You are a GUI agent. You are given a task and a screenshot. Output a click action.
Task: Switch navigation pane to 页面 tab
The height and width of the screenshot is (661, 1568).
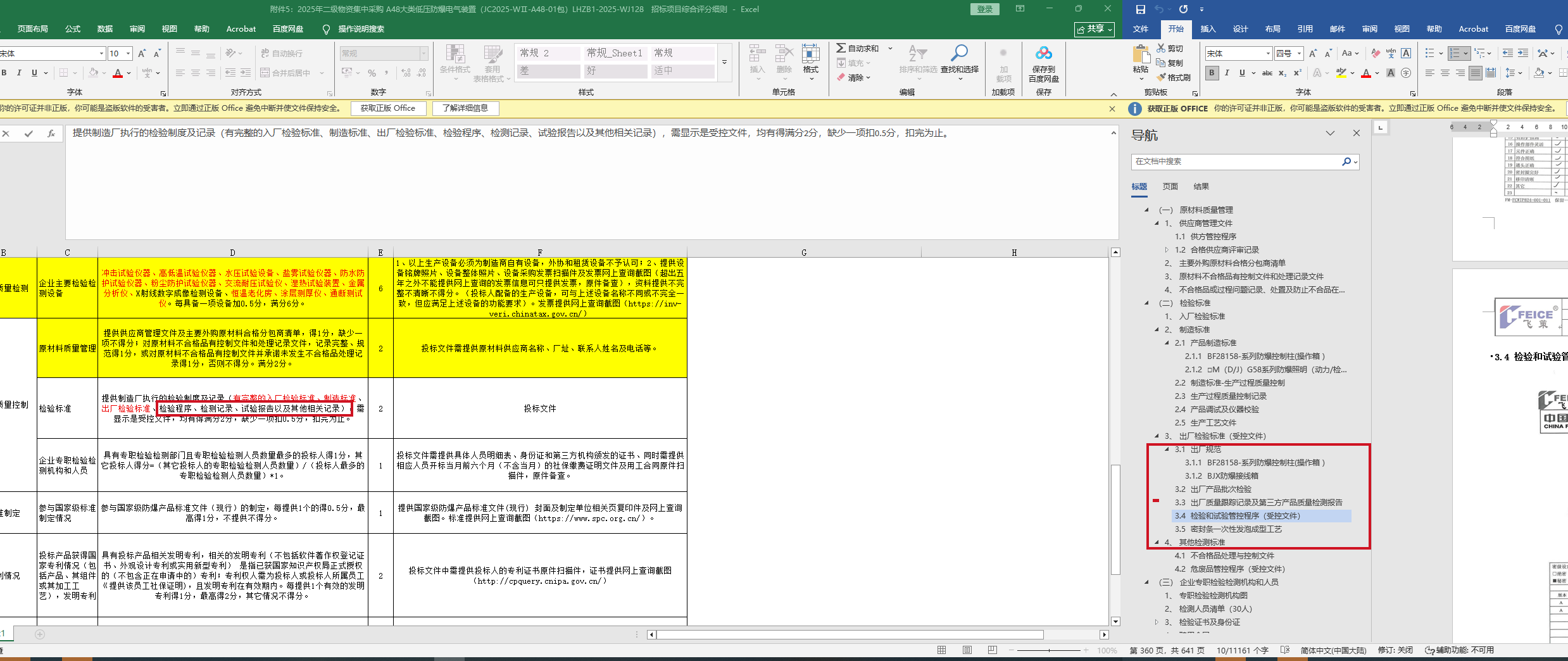tap(1170, 186)
